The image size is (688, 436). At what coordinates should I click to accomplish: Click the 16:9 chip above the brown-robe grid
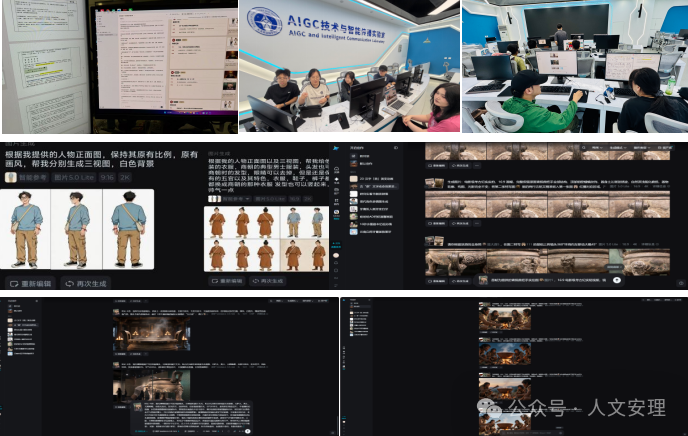point(294,199)
